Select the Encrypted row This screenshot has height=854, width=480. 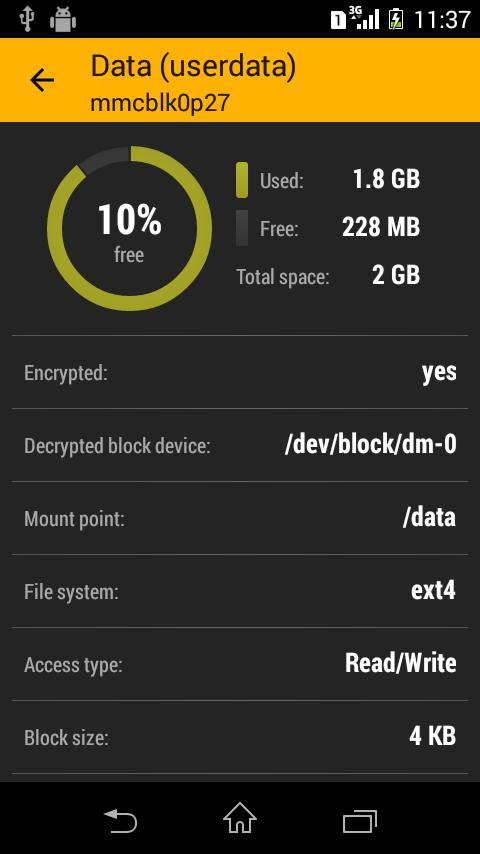point(240,373)
